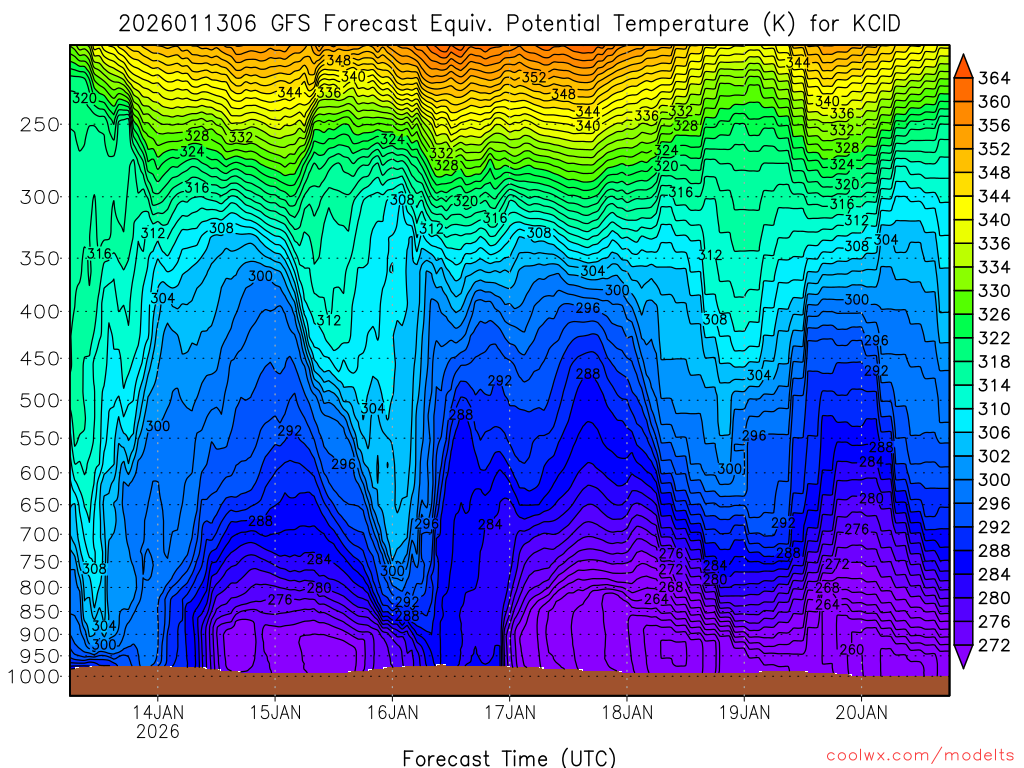Select the 20JAN date label on time axis

pyautogui.click(x=861, y=712)
